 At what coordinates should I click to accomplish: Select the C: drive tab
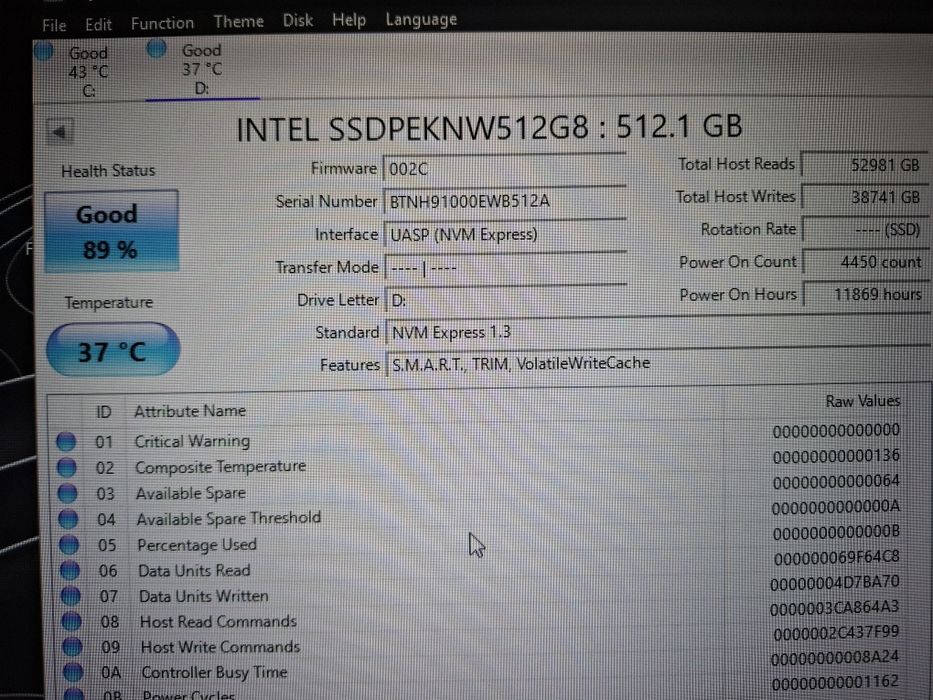pos(88,71)
